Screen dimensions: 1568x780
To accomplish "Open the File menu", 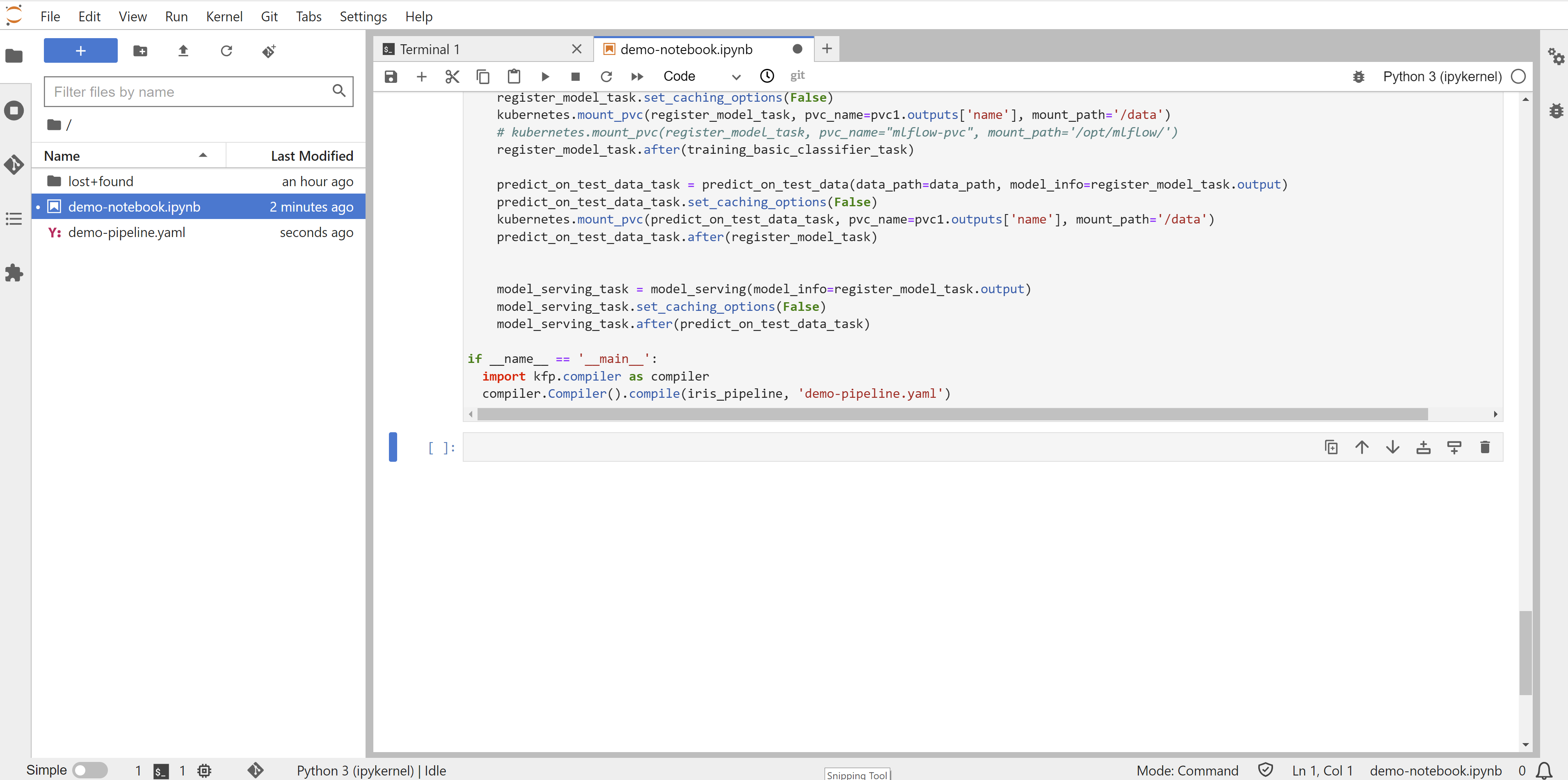I will pyautogui.click(x=50, y=16).
